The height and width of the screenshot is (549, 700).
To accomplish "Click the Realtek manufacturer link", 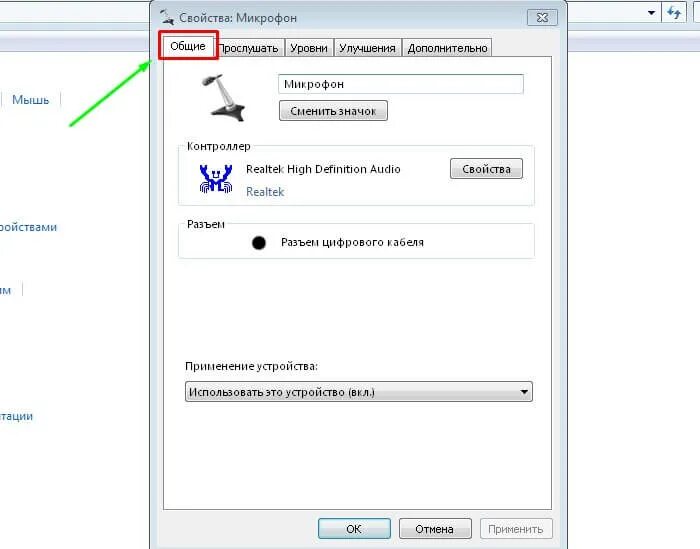I will coord(265,192).
